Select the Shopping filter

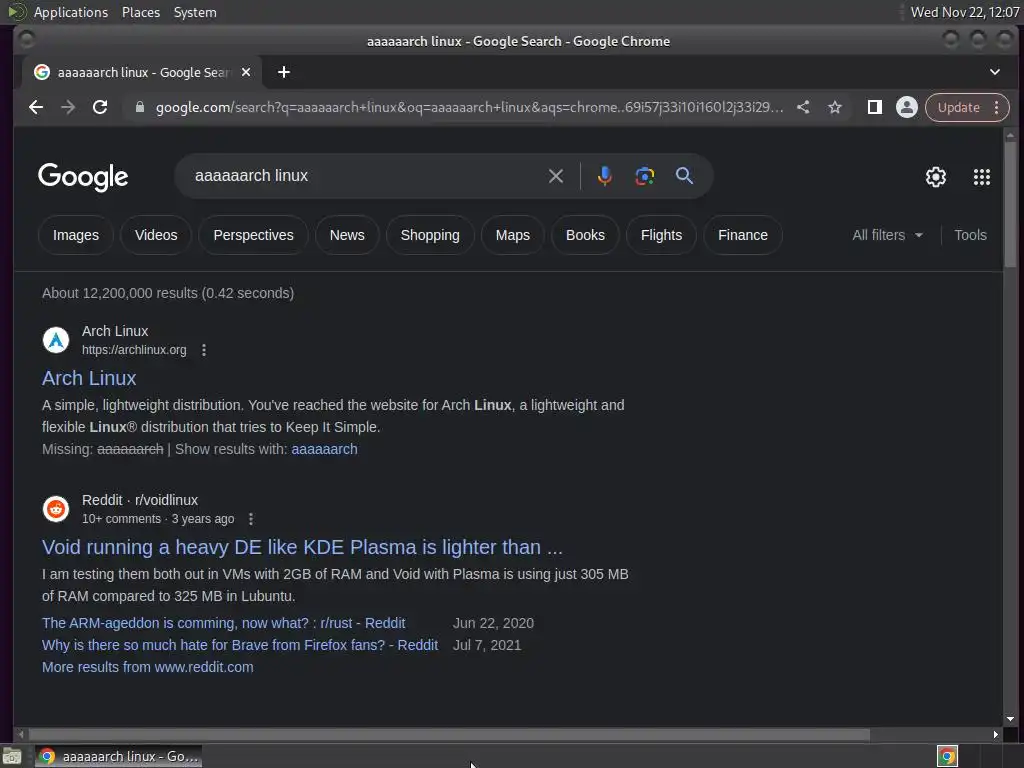pyautogui.click(x=430, y=235)
